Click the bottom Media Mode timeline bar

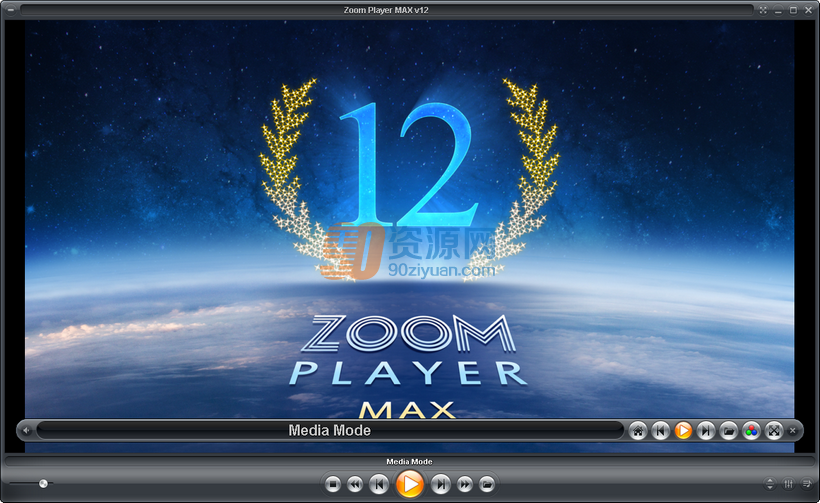[x=409, y=461]
